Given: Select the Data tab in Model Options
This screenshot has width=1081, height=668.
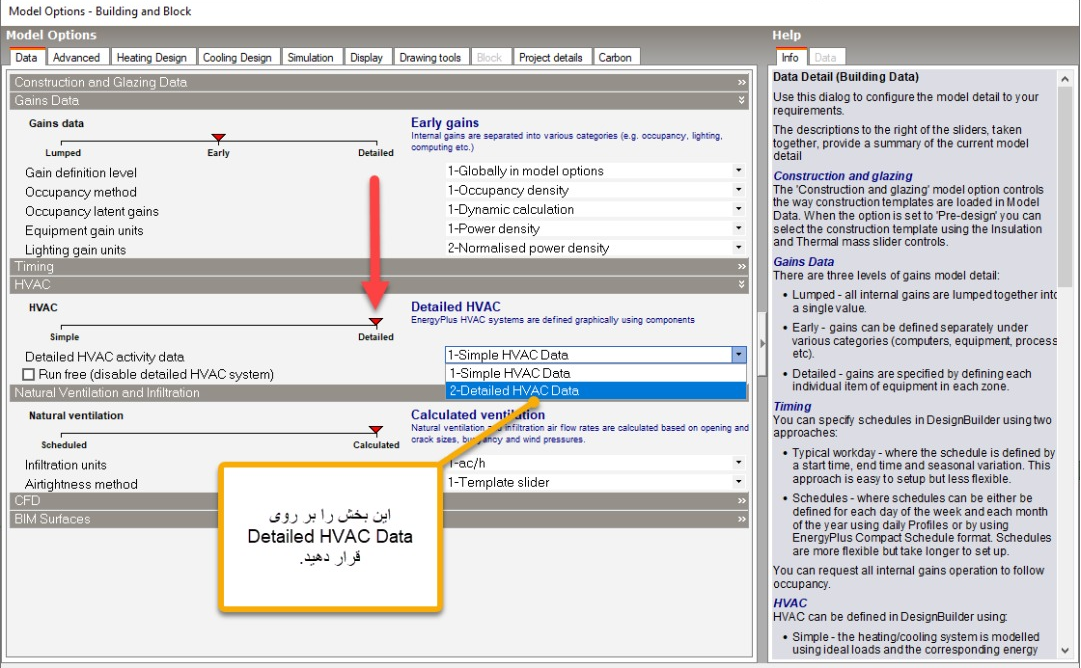Looking at the screenshot, I should pos(26,57).
